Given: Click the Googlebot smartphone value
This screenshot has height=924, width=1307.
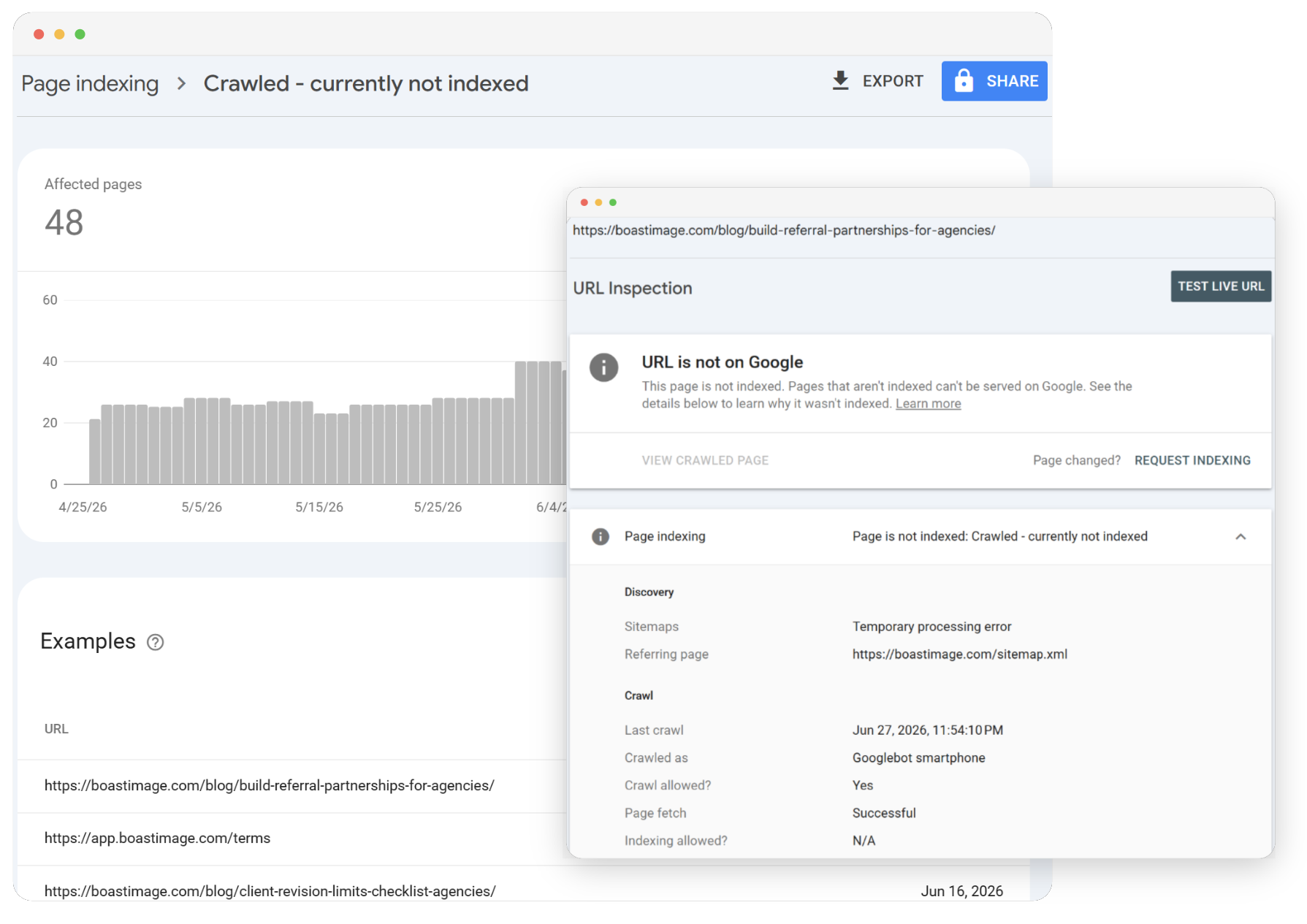Looking at the screenshot, I should coord(918,758).
